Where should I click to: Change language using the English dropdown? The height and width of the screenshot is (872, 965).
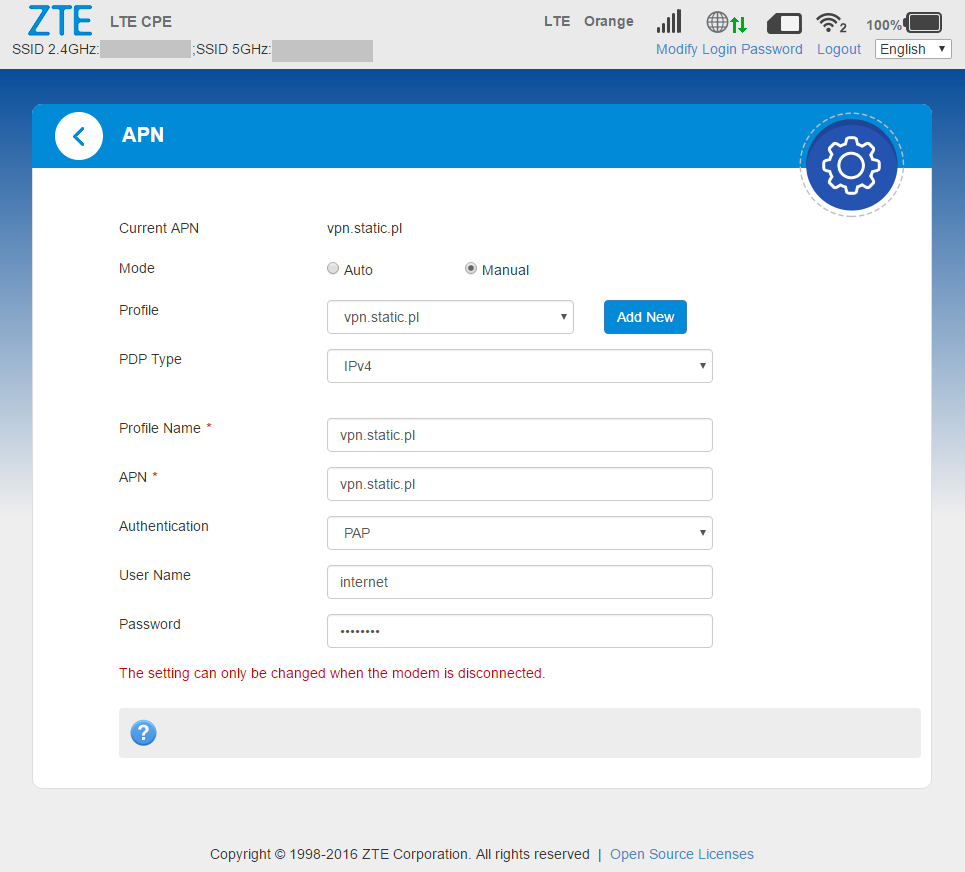pos(913,49)
